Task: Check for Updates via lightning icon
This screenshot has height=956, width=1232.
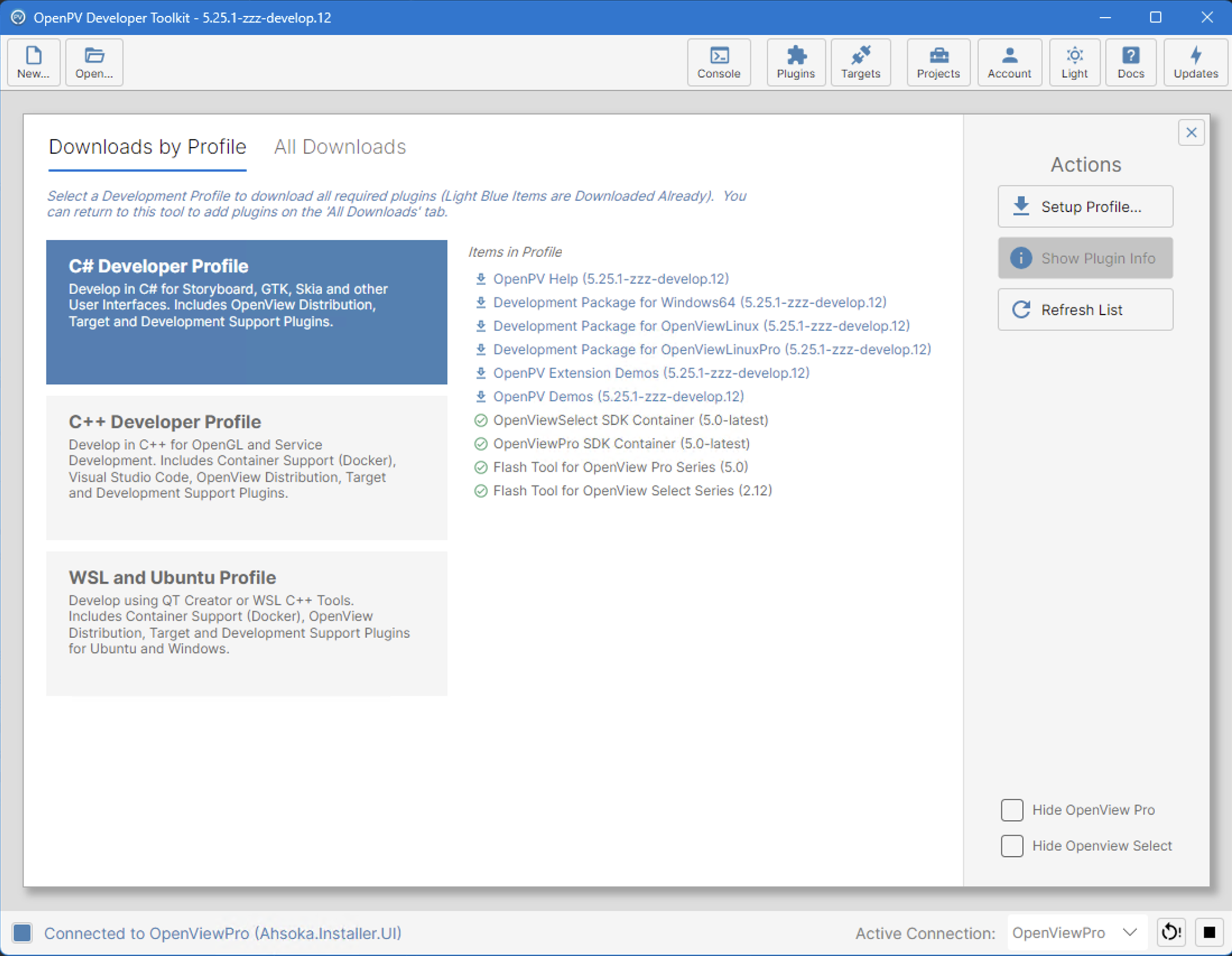Action: (x=1196, y=62)
